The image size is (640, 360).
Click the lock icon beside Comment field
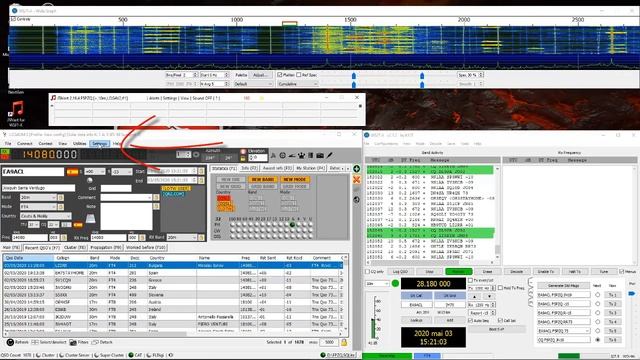[x=156, y=198]
